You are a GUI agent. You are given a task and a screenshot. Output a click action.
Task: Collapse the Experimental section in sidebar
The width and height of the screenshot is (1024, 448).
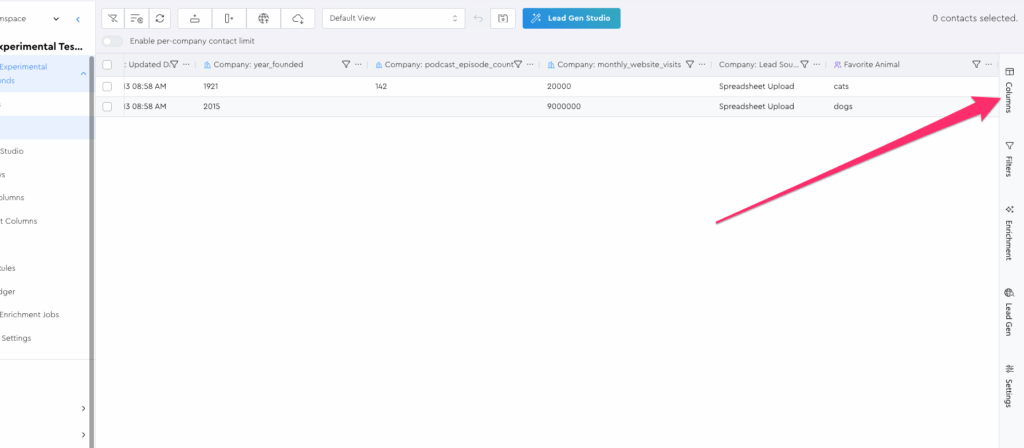[83, 73]
